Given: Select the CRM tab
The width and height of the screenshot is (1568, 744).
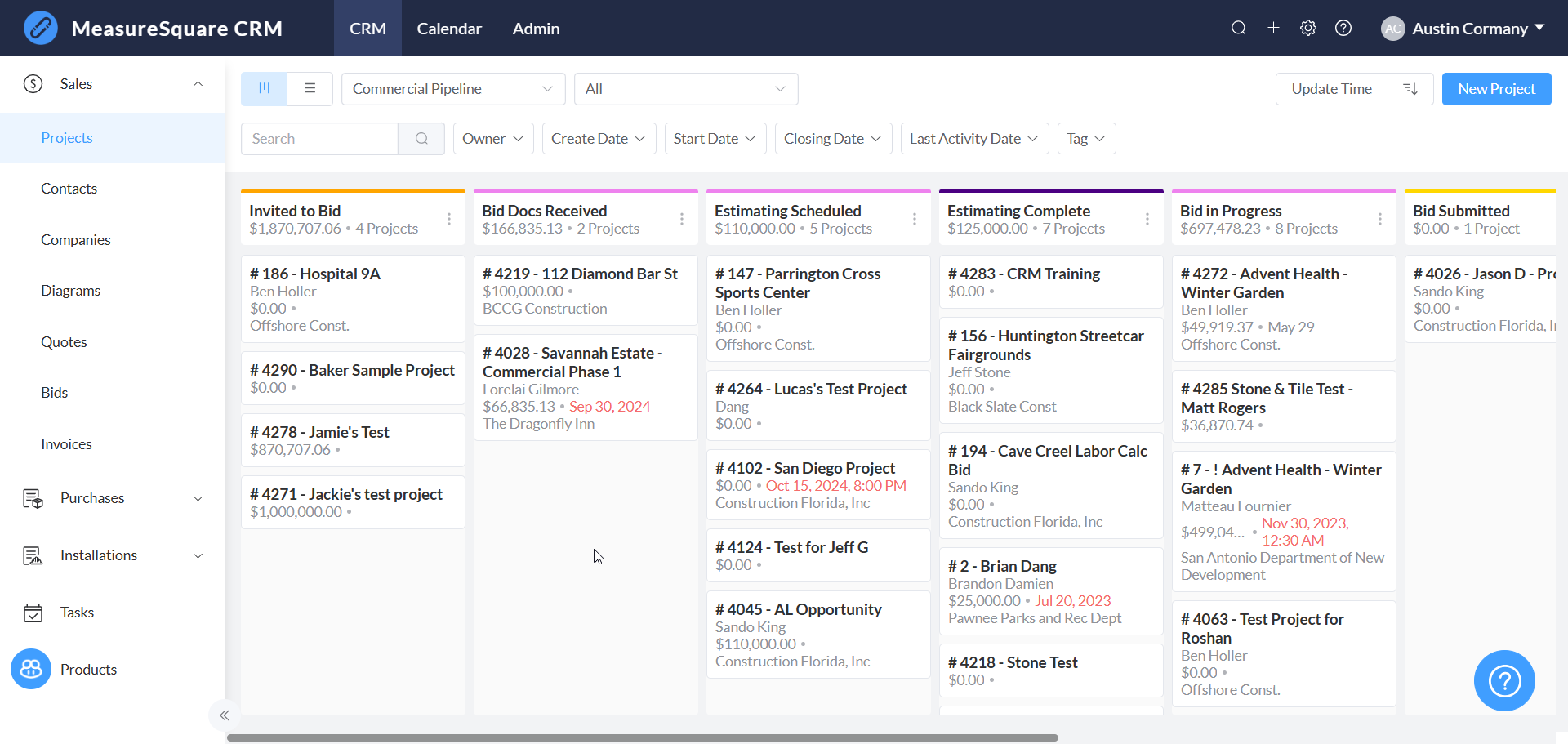Looking at the screenshot, I should 367,28.
